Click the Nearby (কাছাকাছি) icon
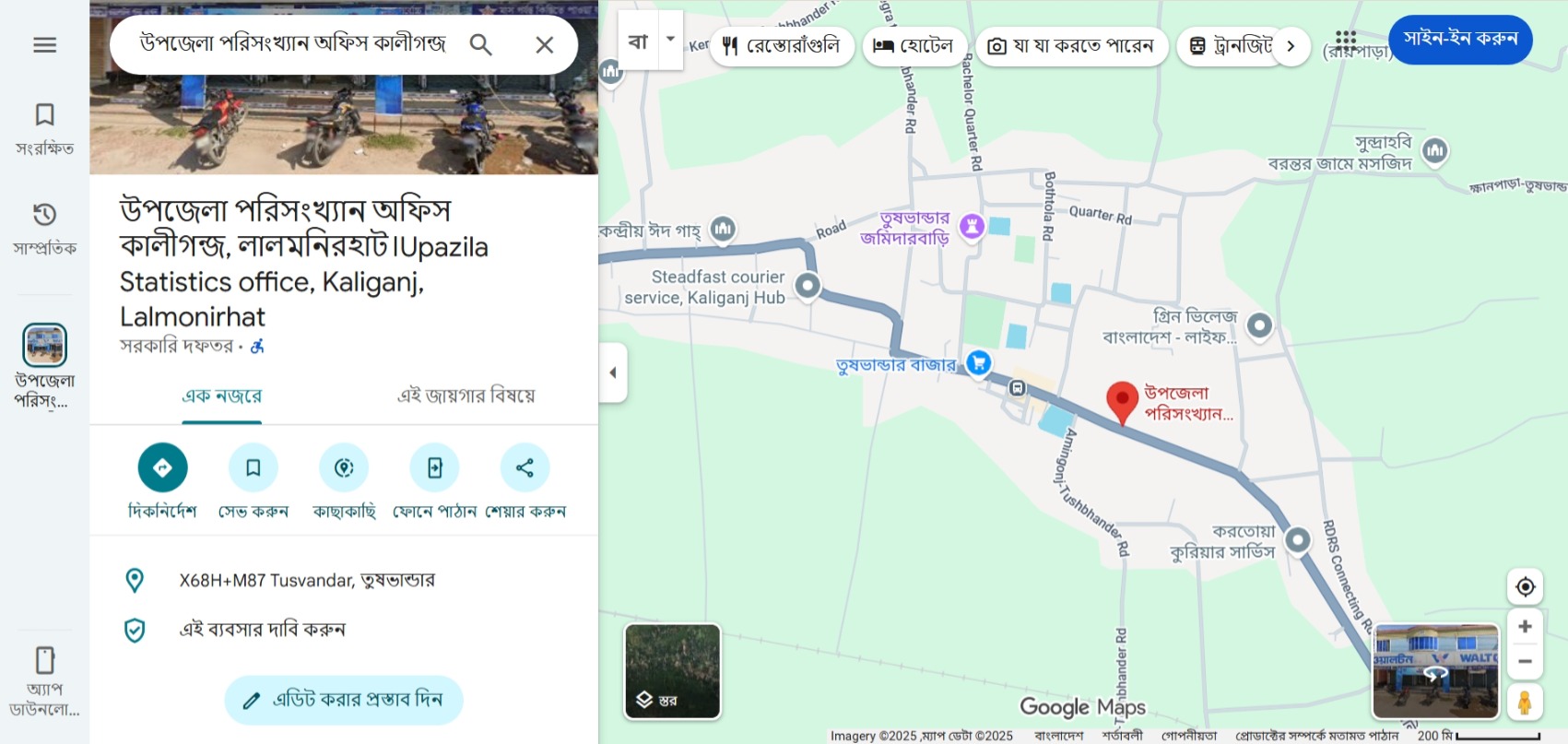The height and width of the screenshot is (744, 1568). [344, 468]
